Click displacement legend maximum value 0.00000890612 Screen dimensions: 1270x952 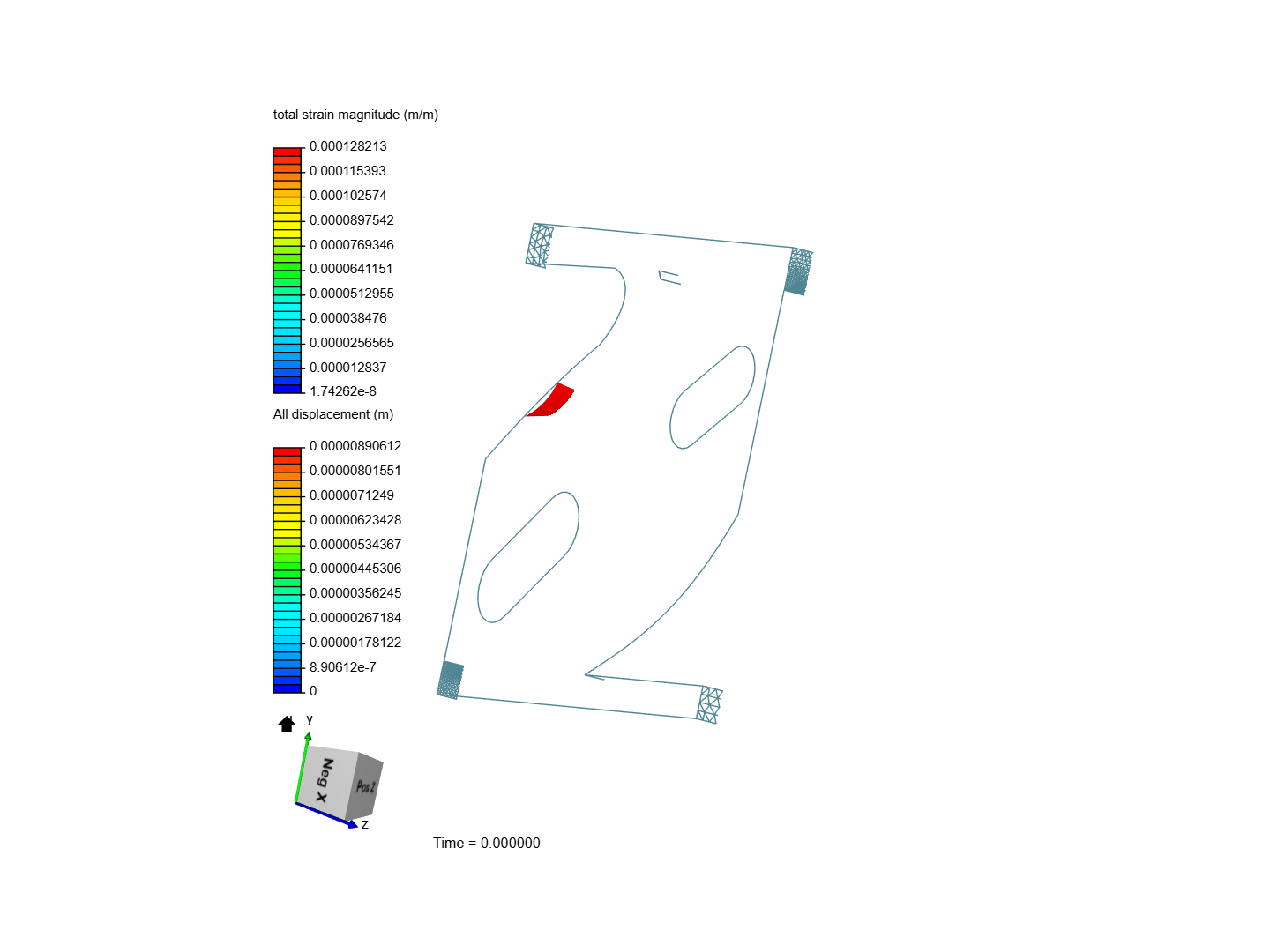pos(355,446)
